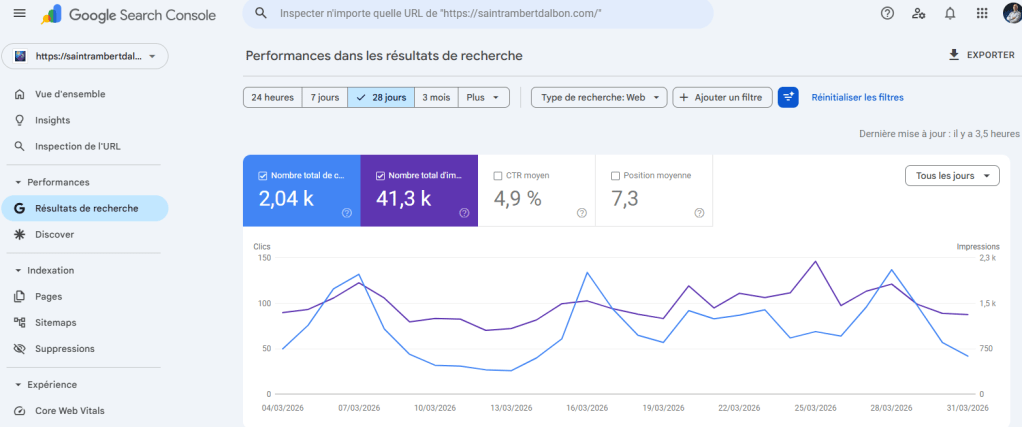Viewport: 1022px width, 427px height.
Task: Uncheck Nombre total de clics metric
Action: pyautogui.click(x=263, y=175)
